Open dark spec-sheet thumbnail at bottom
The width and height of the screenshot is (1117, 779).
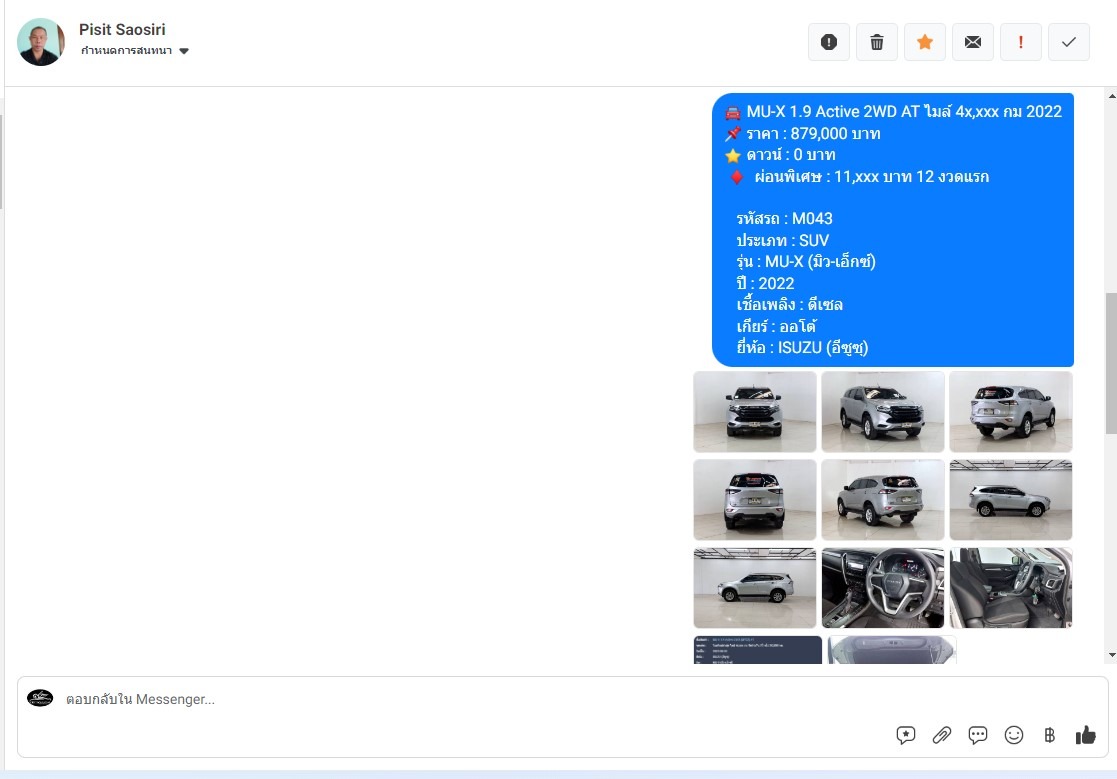(757, 650)
